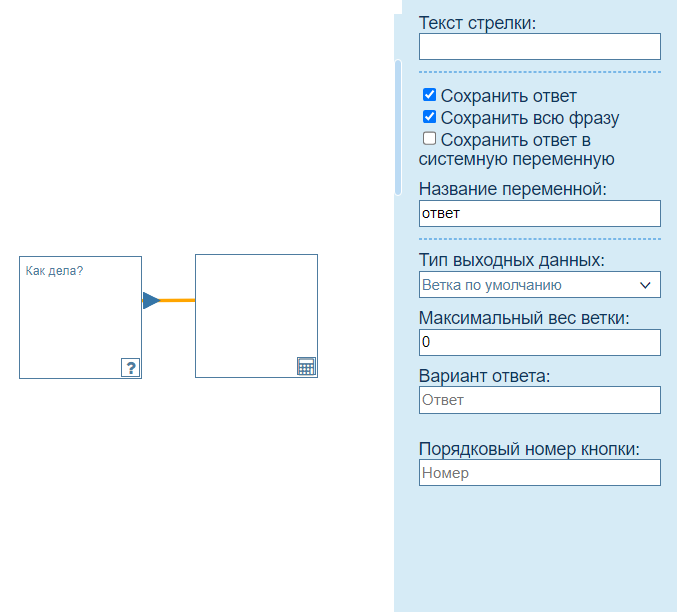The image size is (677, 612).
Task: Click the empty center of the calculator block
Action: tap(256, 310)
